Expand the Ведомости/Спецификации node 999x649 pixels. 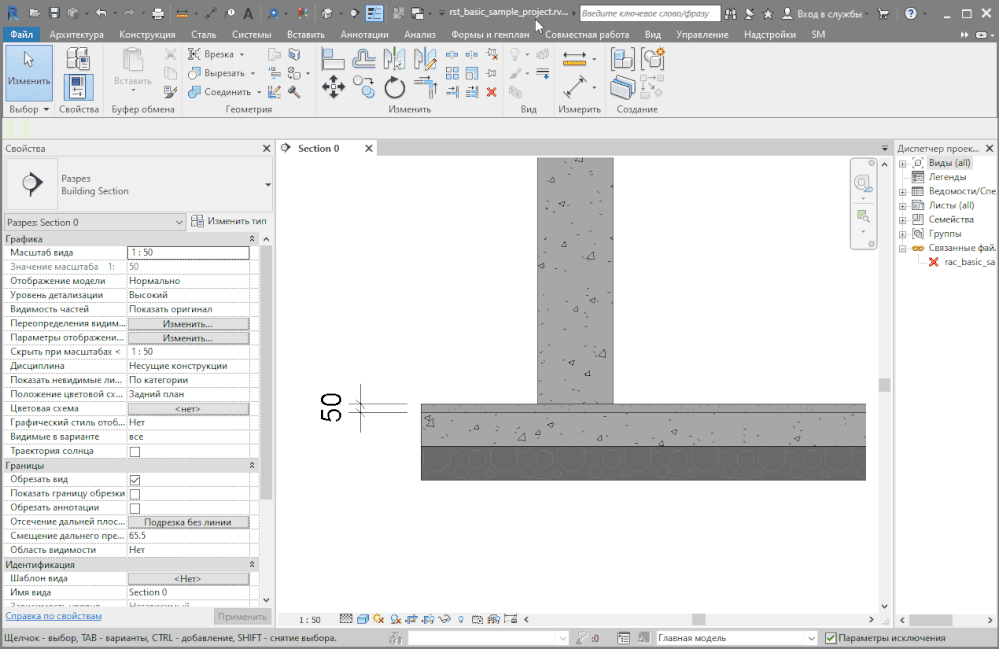coord(903,192)
